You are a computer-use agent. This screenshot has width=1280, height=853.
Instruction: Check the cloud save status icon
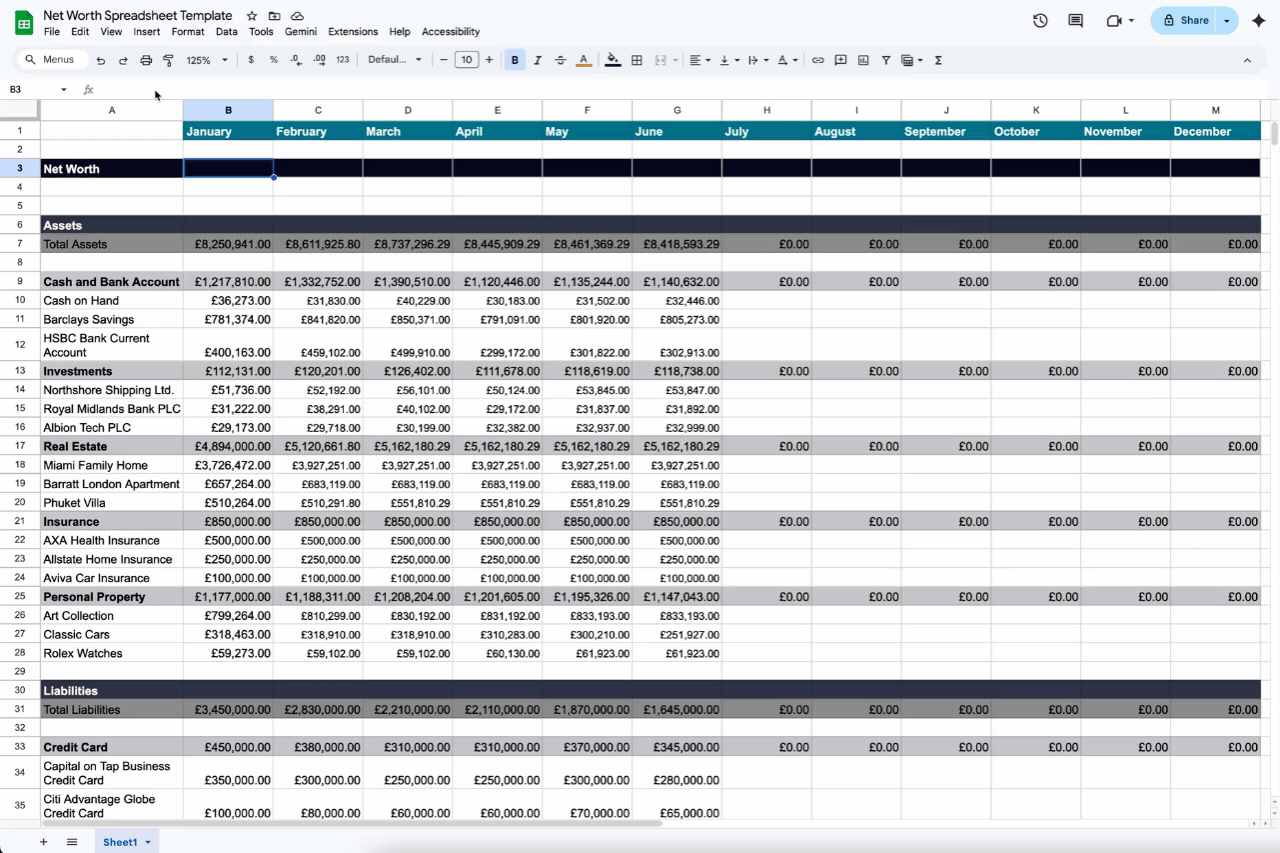pos(297,16)
